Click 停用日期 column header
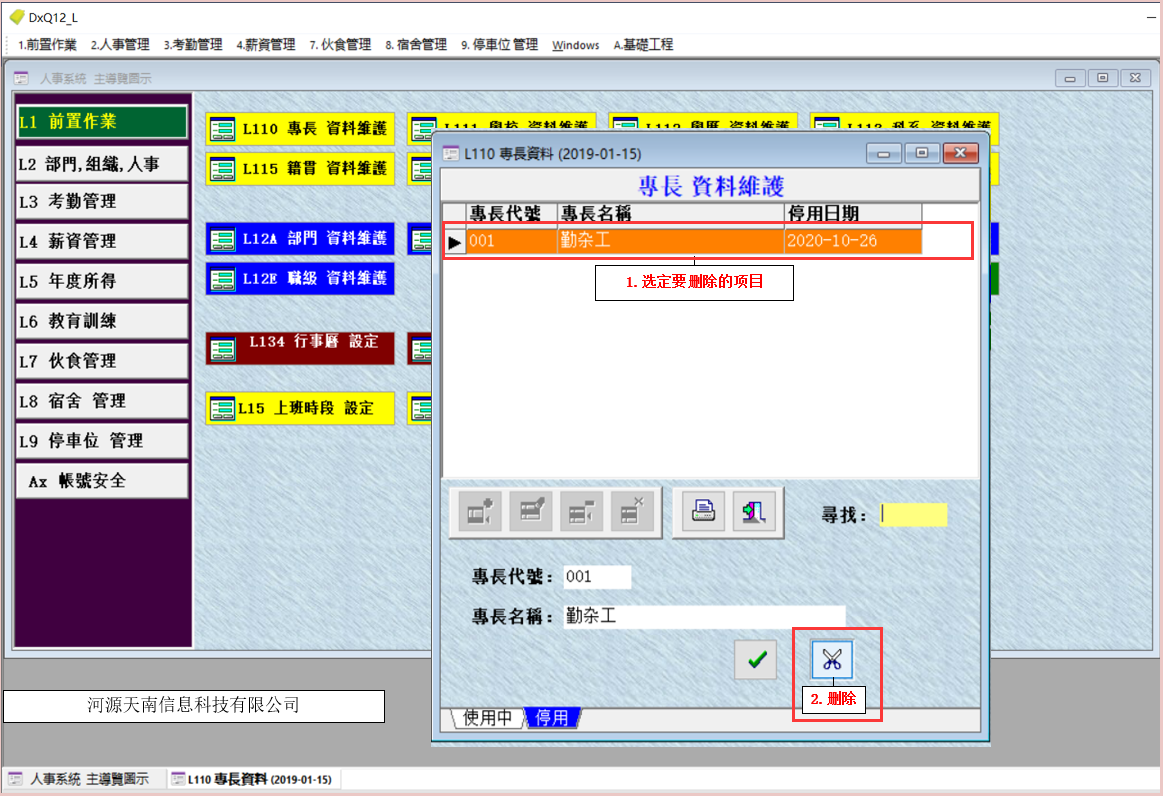 [x=853, y=214]
